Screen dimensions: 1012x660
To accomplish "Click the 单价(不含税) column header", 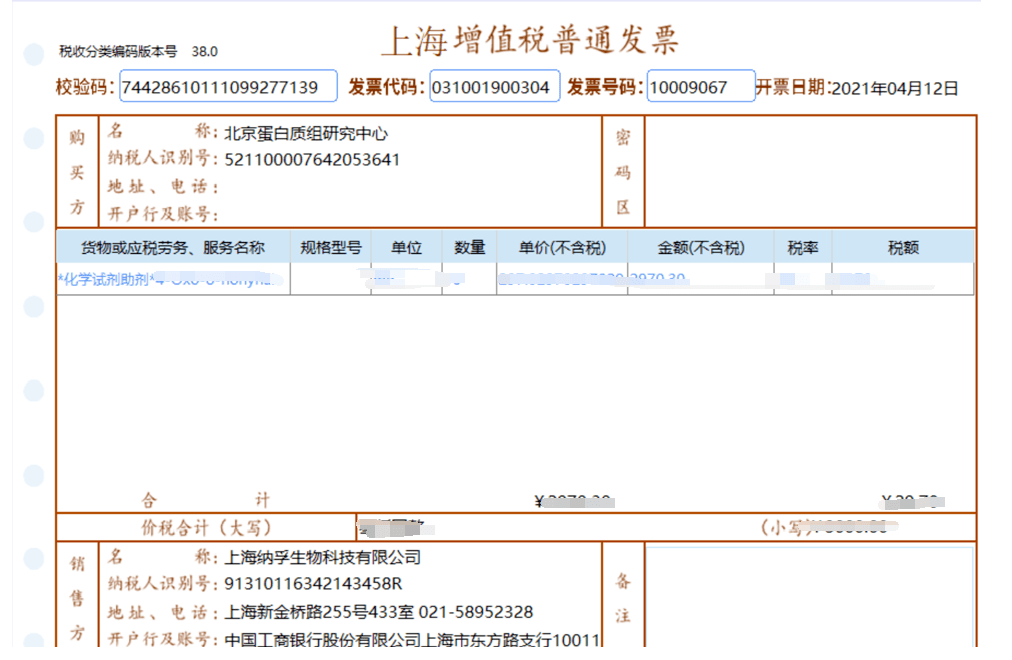I will click(562, 248).
